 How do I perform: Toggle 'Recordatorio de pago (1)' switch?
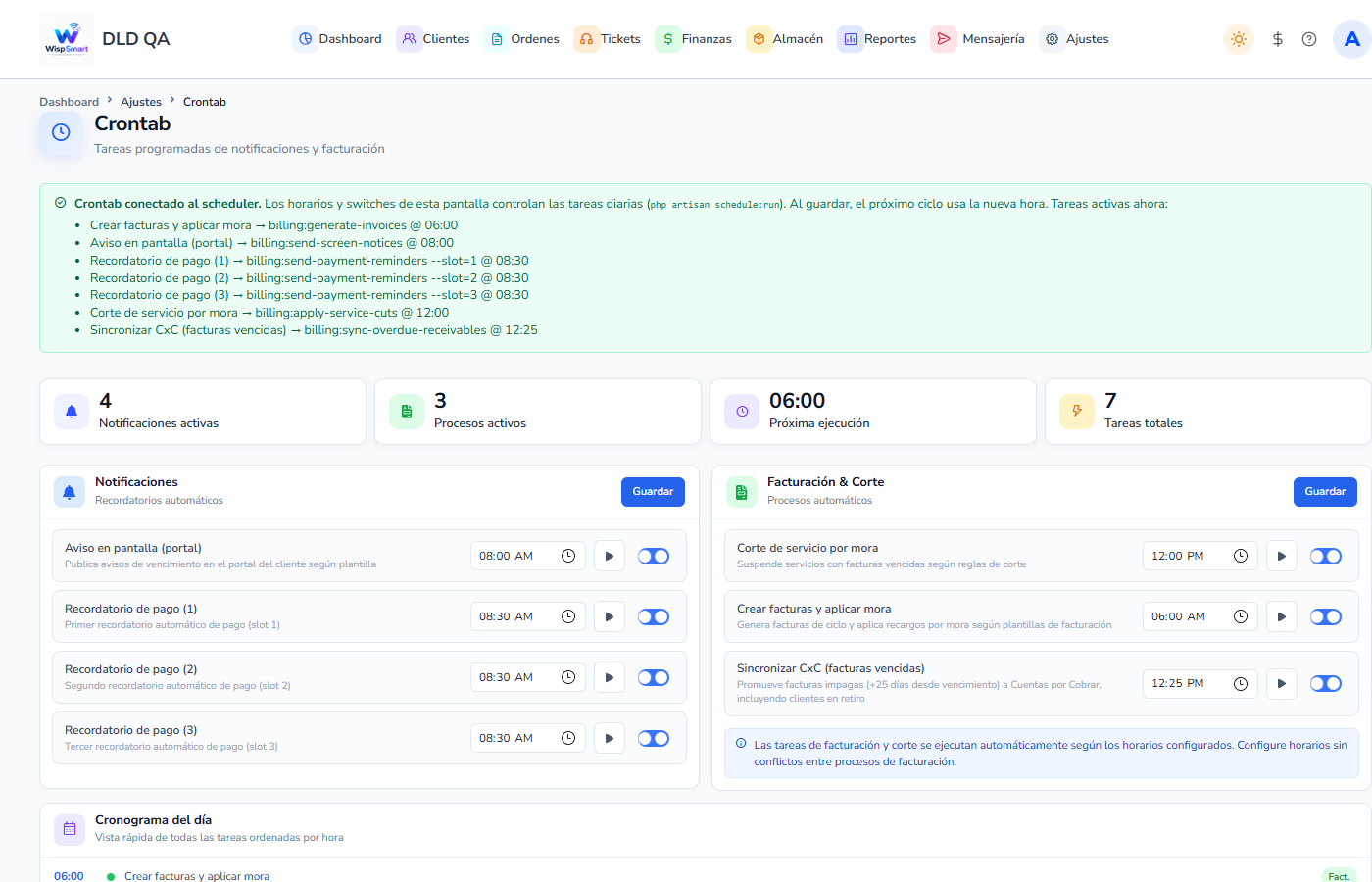654,616
